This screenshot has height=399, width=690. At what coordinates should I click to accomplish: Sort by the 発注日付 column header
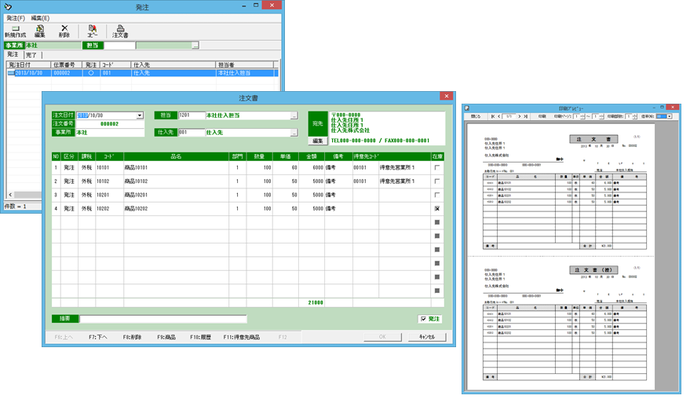point(29,65)
